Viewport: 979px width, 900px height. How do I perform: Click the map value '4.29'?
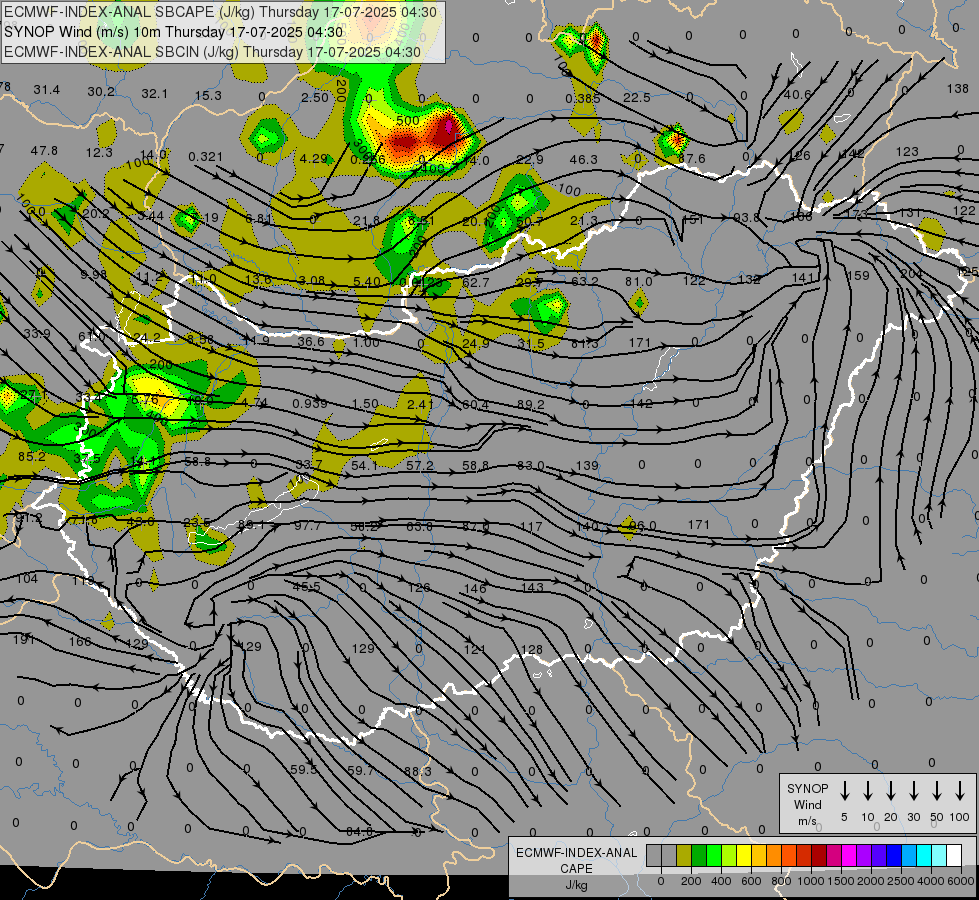point(313,159)
